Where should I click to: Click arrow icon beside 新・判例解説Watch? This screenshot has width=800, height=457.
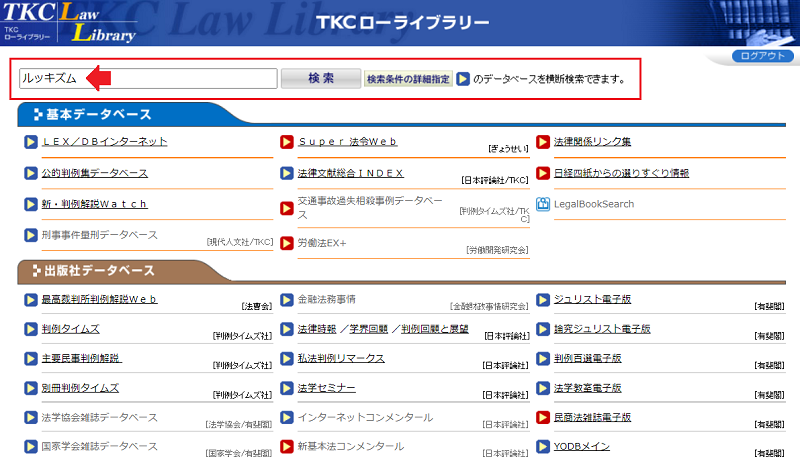pyautogui.click(x=31, y=204)
